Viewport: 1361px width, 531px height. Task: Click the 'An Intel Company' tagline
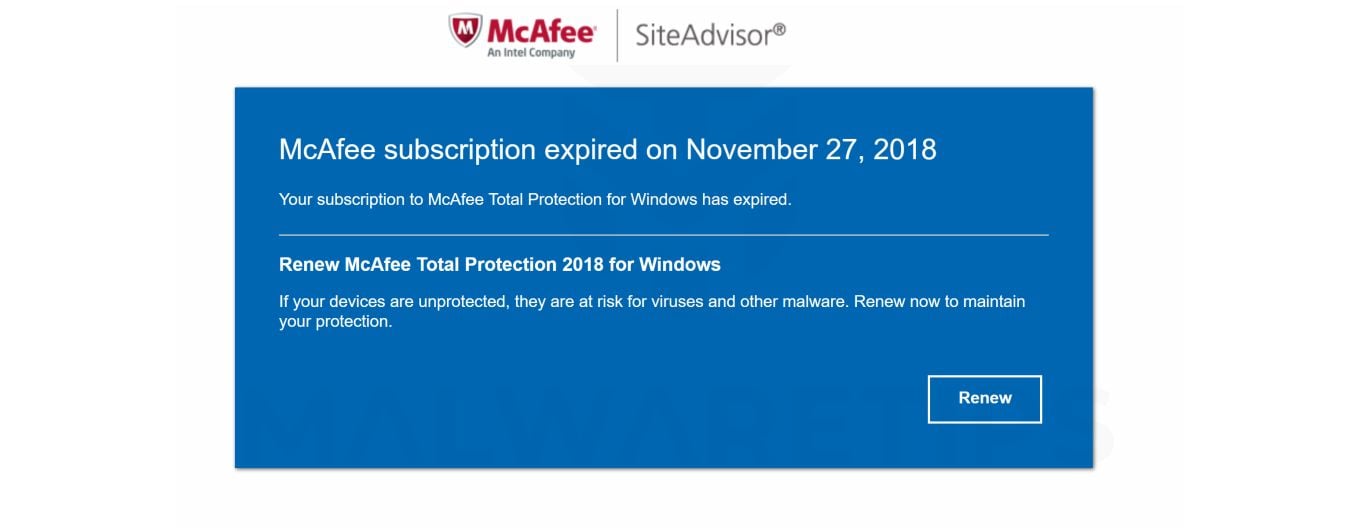(x=531, y=53)
